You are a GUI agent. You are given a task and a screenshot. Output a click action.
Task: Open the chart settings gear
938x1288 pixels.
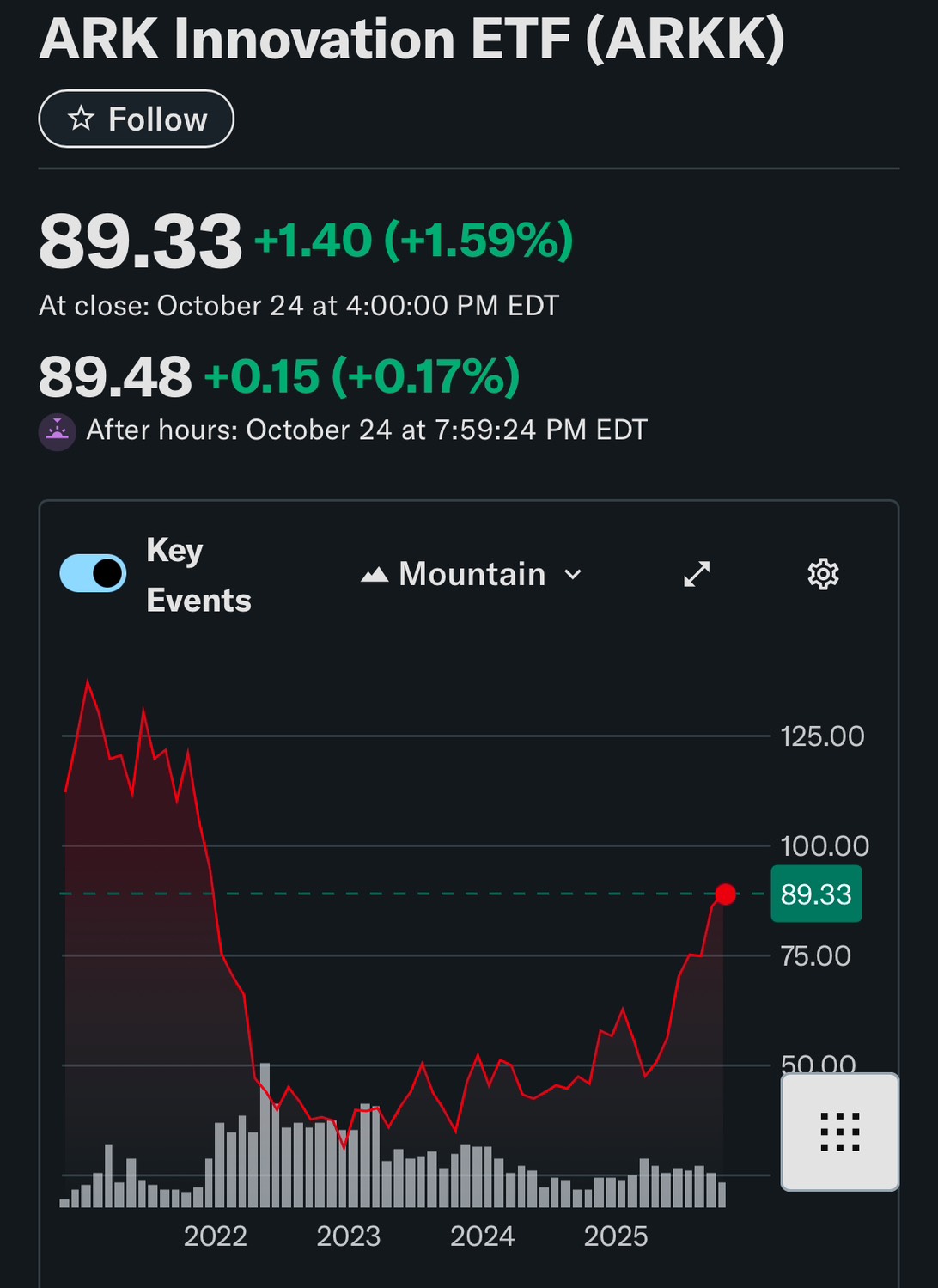[x=823, y=574]
